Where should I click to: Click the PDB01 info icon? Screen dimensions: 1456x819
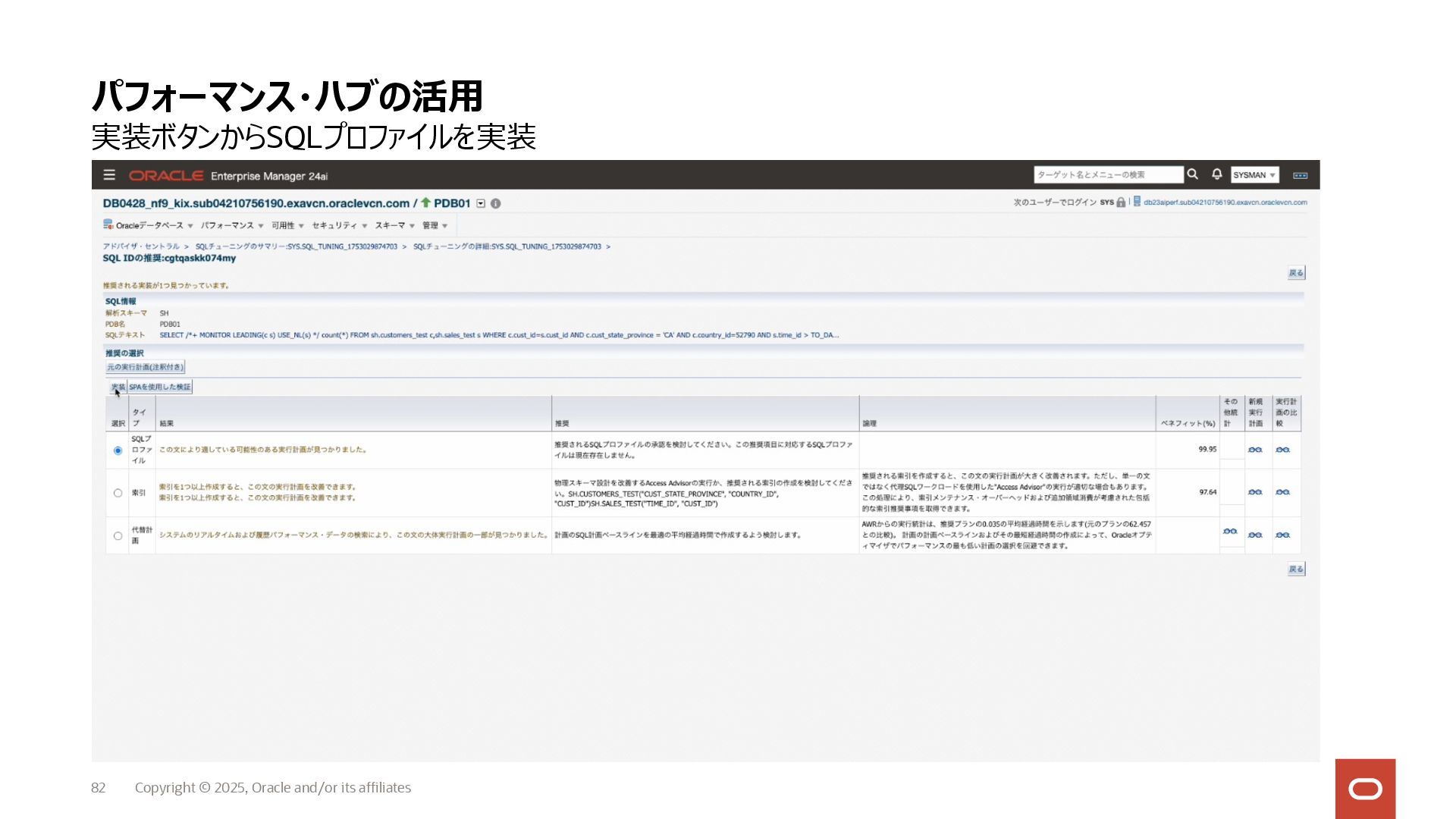pyautogui.click(x=495, y=204)
